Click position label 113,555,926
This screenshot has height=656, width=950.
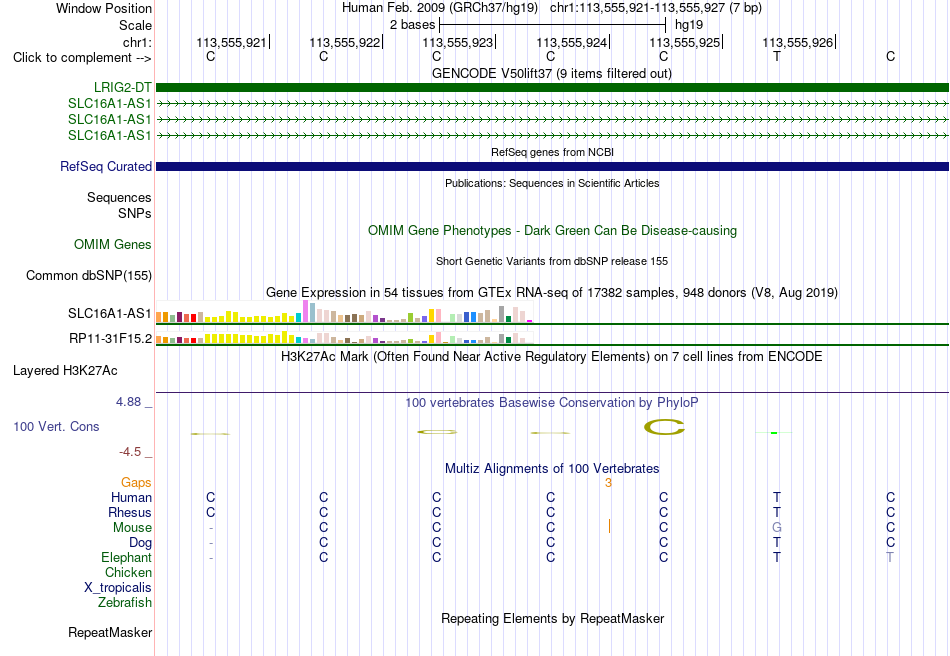click(797, 42)
